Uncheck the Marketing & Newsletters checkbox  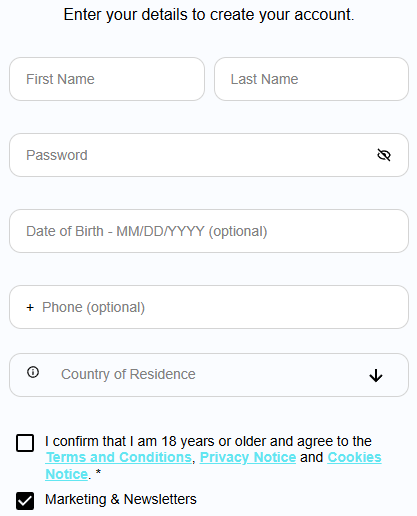(x=25, y=501)
